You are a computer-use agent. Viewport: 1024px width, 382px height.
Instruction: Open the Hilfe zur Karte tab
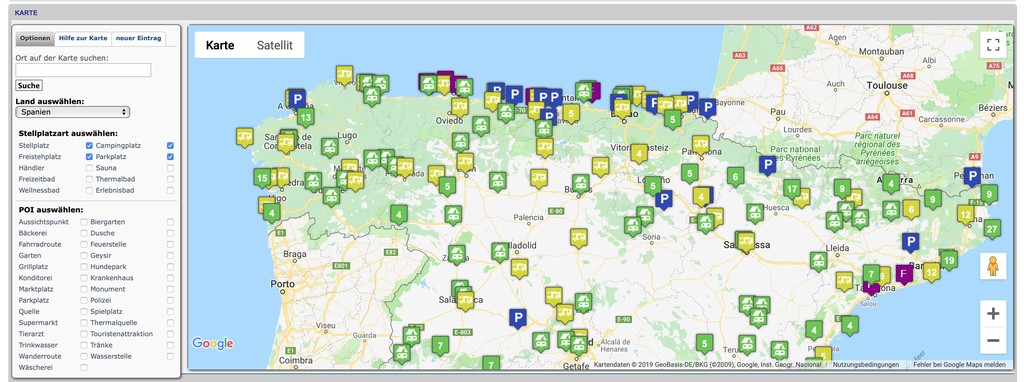(x=83, y=38)
